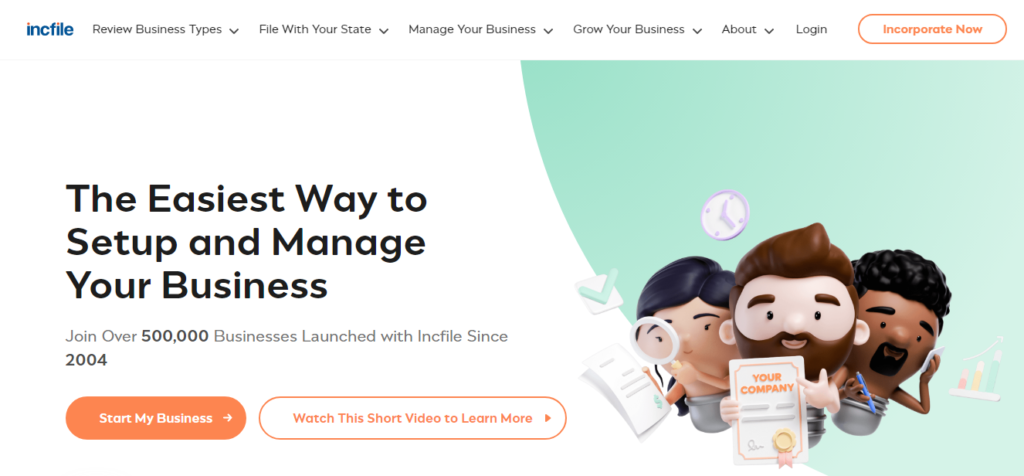Expand the Grow Your Business chevron
1024x476 pixels.
pos(697,31)
